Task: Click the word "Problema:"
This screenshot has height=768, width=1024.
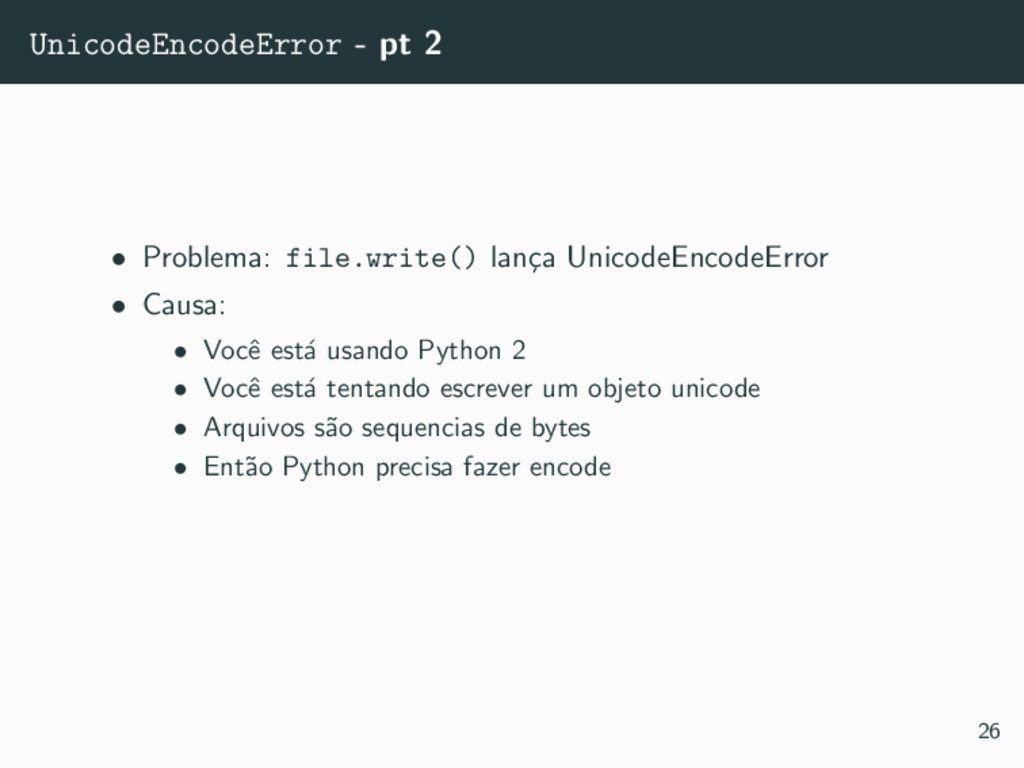Action: click(207, 257)
